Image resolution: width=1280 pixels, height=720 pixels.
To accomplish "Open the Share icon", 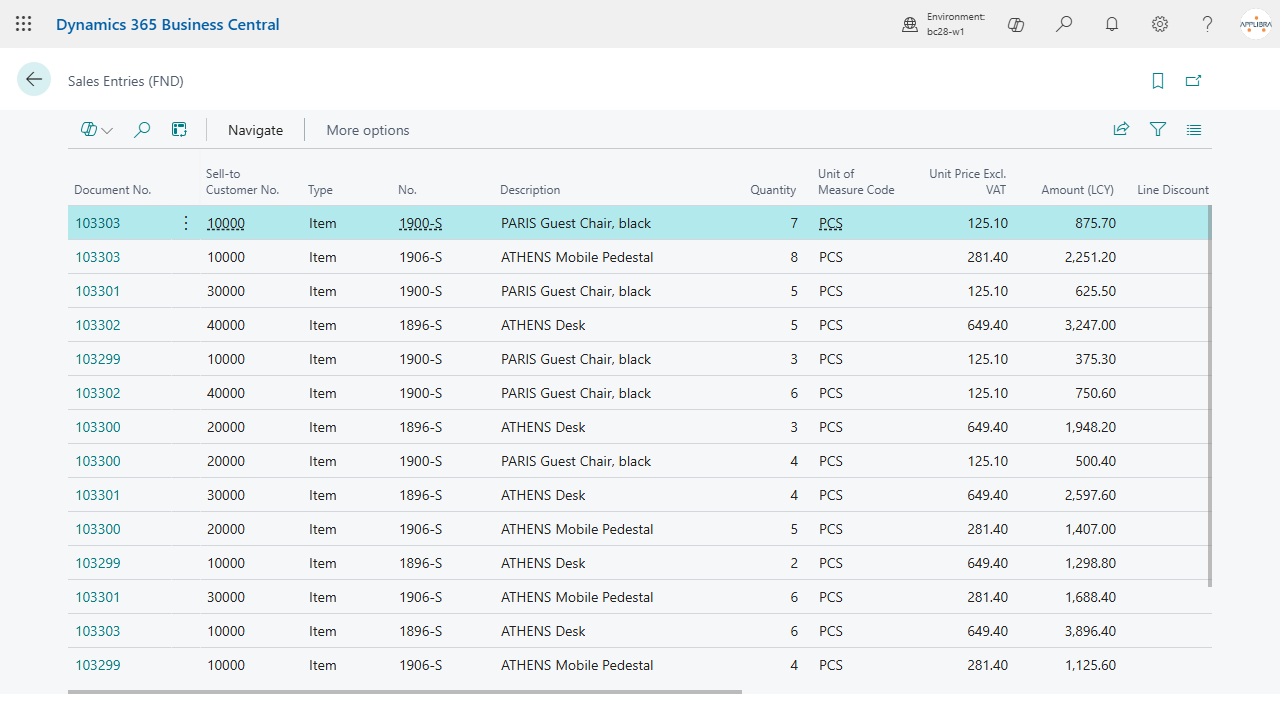I will [1121, 129].
